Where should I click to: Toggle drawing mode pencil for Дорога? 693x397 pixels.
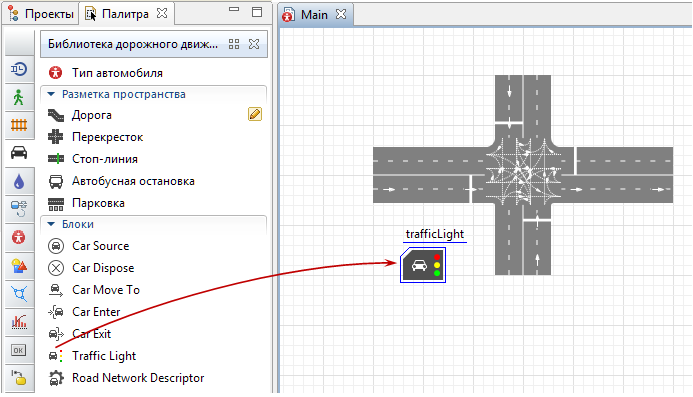pos(255,115)
